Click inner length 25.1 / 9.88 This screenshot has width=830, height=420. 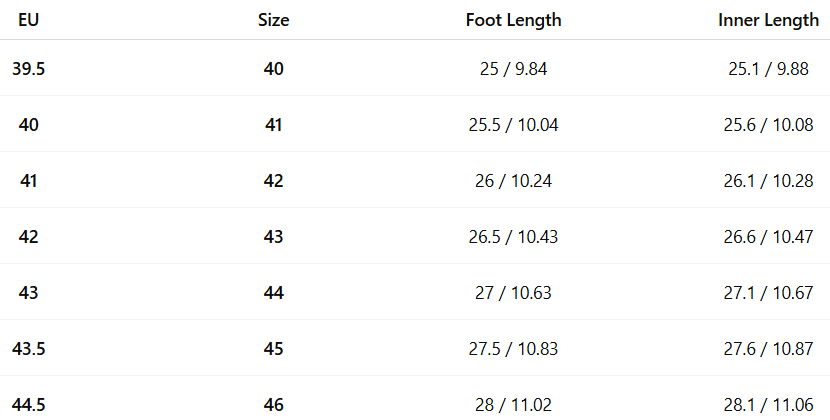[x=768, y=69]
